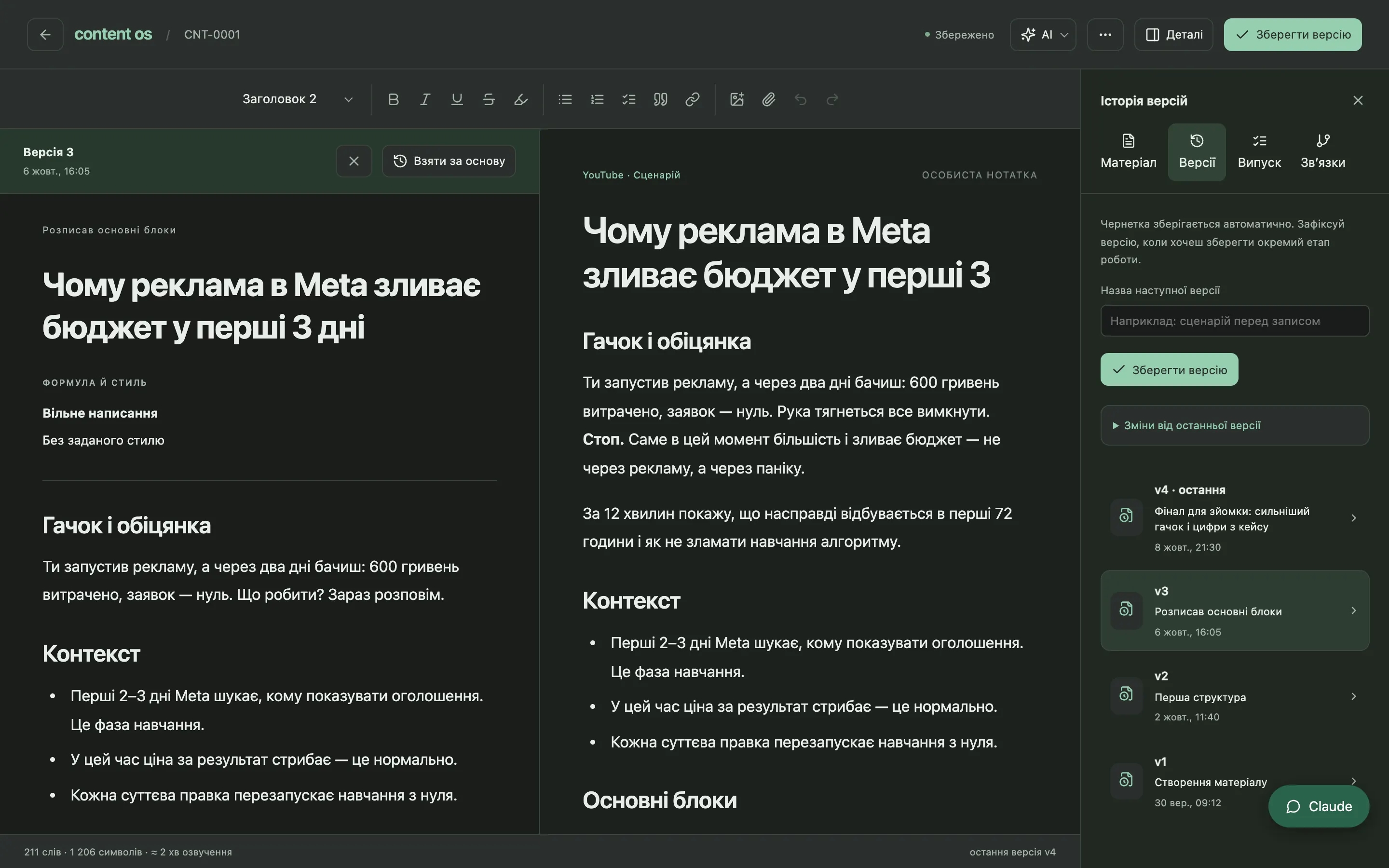1389x868 pixels.
Task: Click Зберегти версію in the top bar
Action: click(1293, 34)
